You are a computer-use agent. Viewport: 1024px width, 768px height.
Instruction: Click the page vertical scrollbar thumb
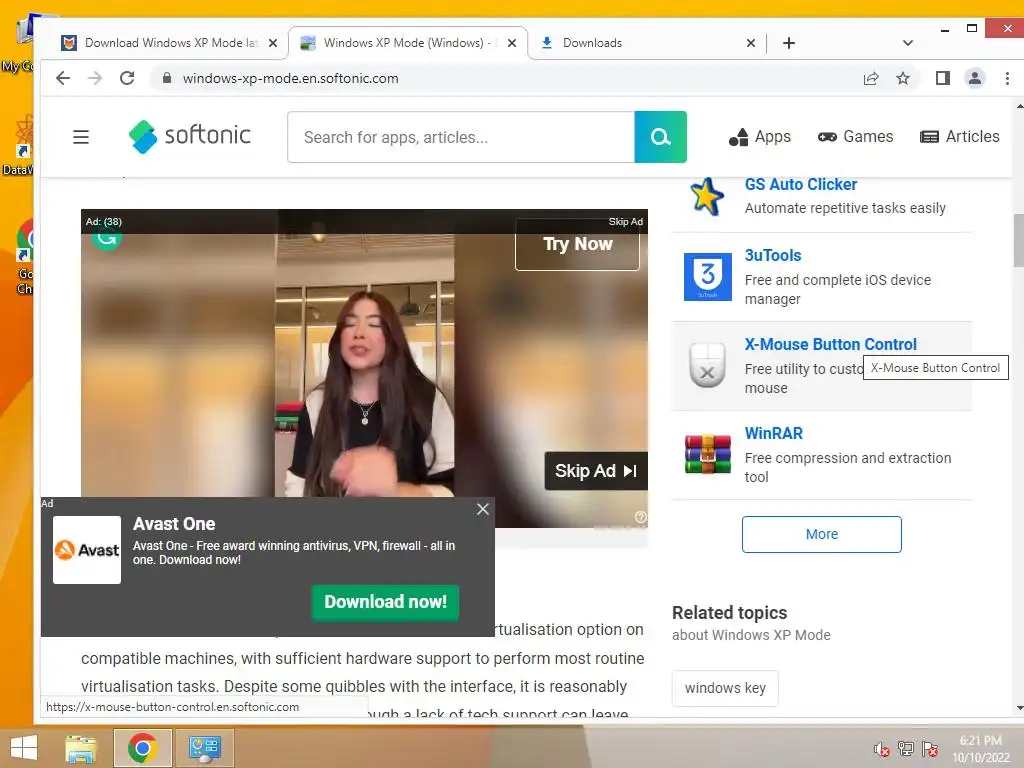1018,240
